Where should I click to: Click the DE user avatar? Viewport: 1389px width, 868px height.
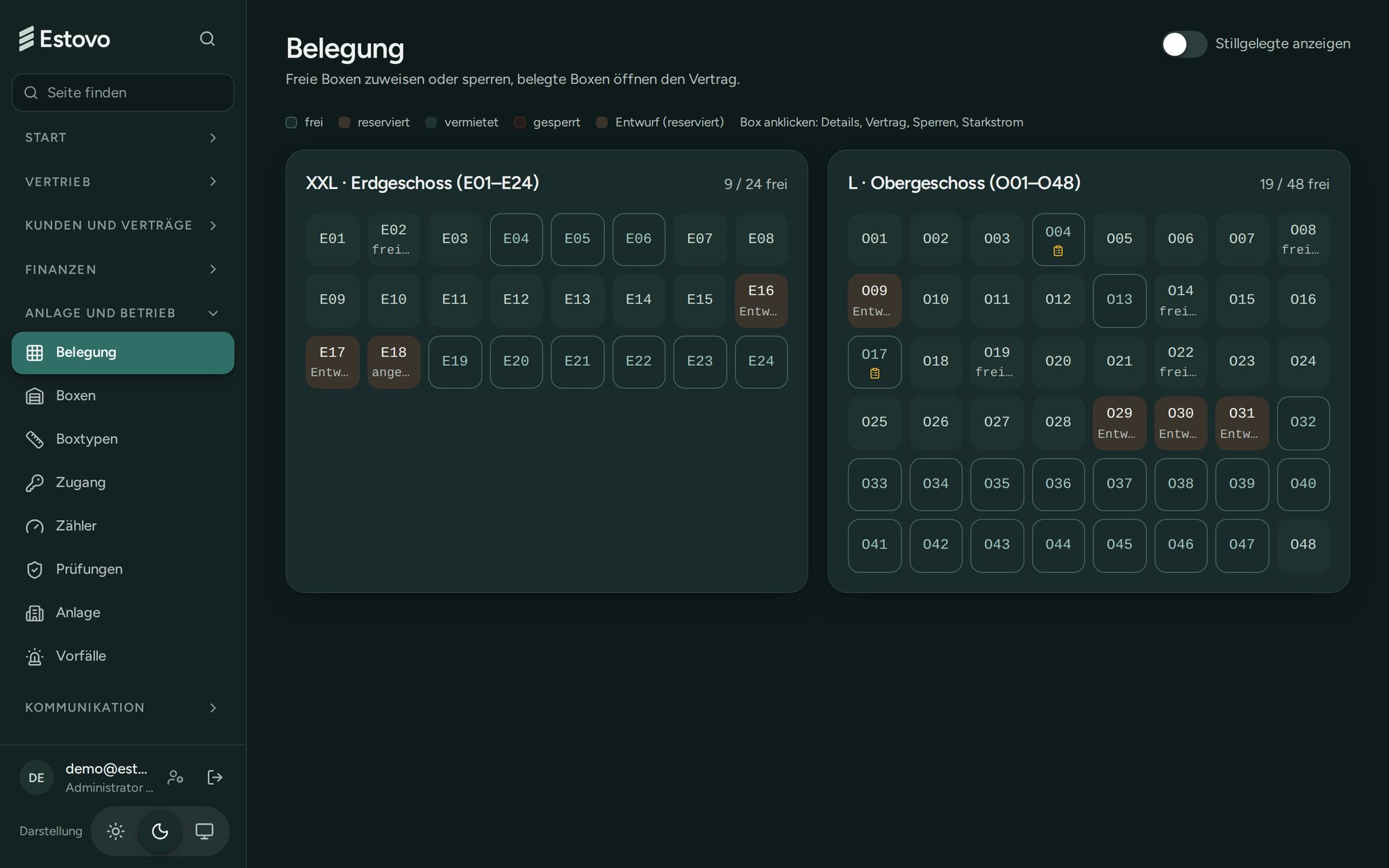[x=36, y=778]
